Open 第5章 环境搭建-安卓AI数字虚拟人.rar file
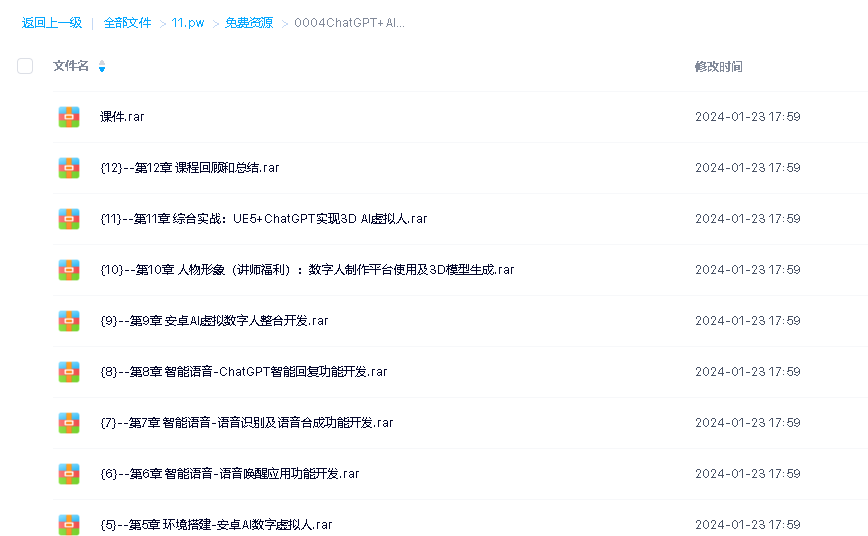 coord(216,525)
